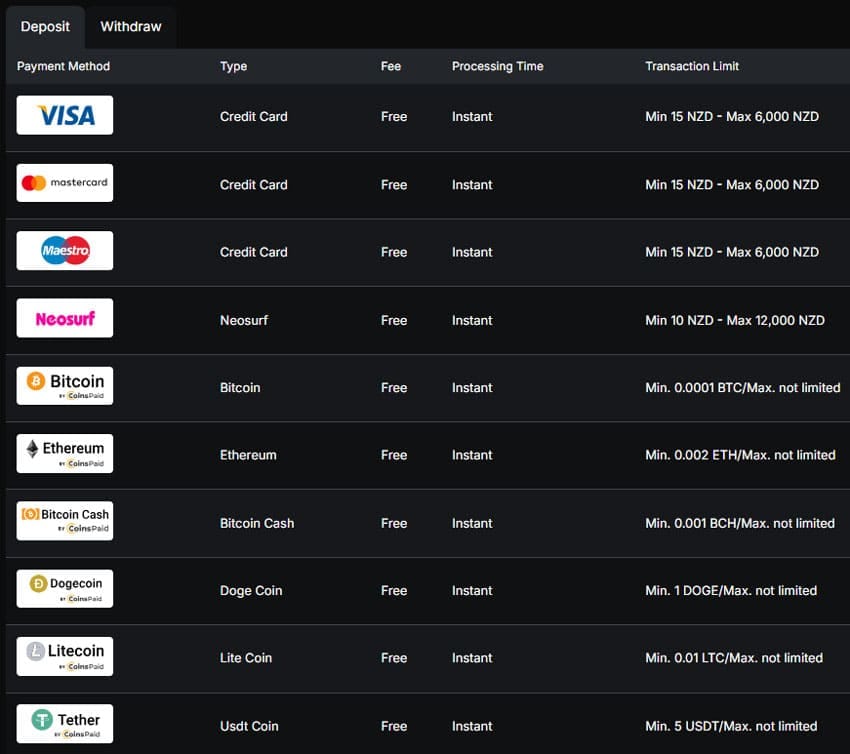The height and width of the screenshot is (754, 850).
Task: Click the Fee column header
Action: click(390, 66)
